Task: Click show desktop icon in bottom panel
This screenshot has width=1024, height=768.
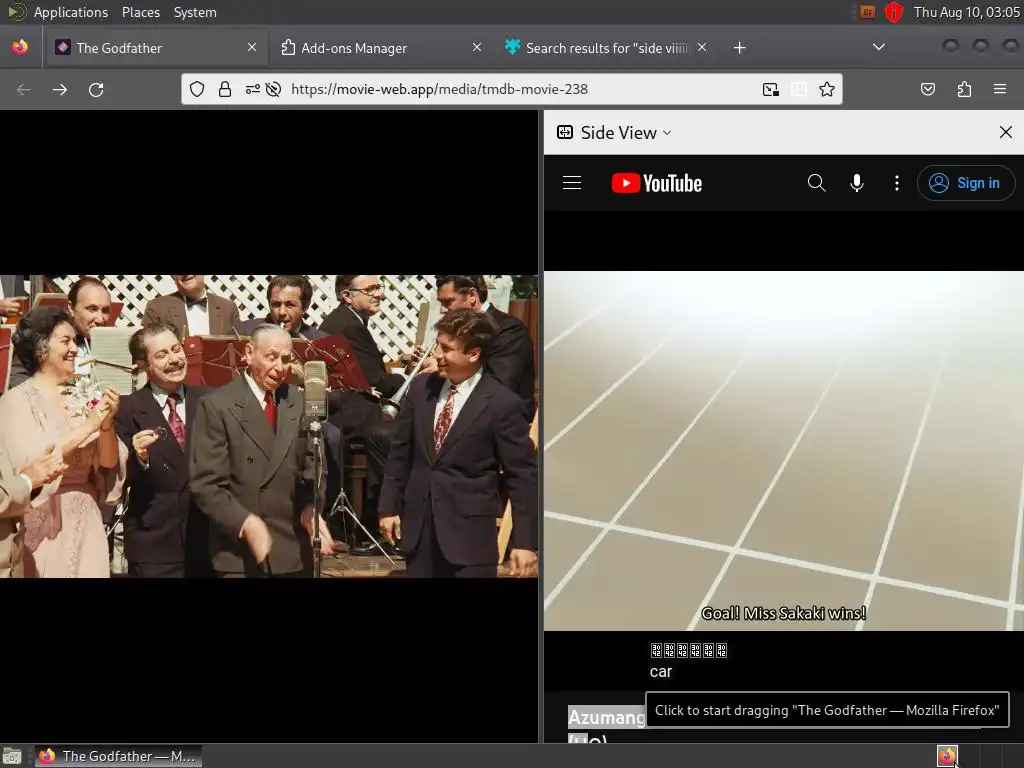Action: [12, 756]
